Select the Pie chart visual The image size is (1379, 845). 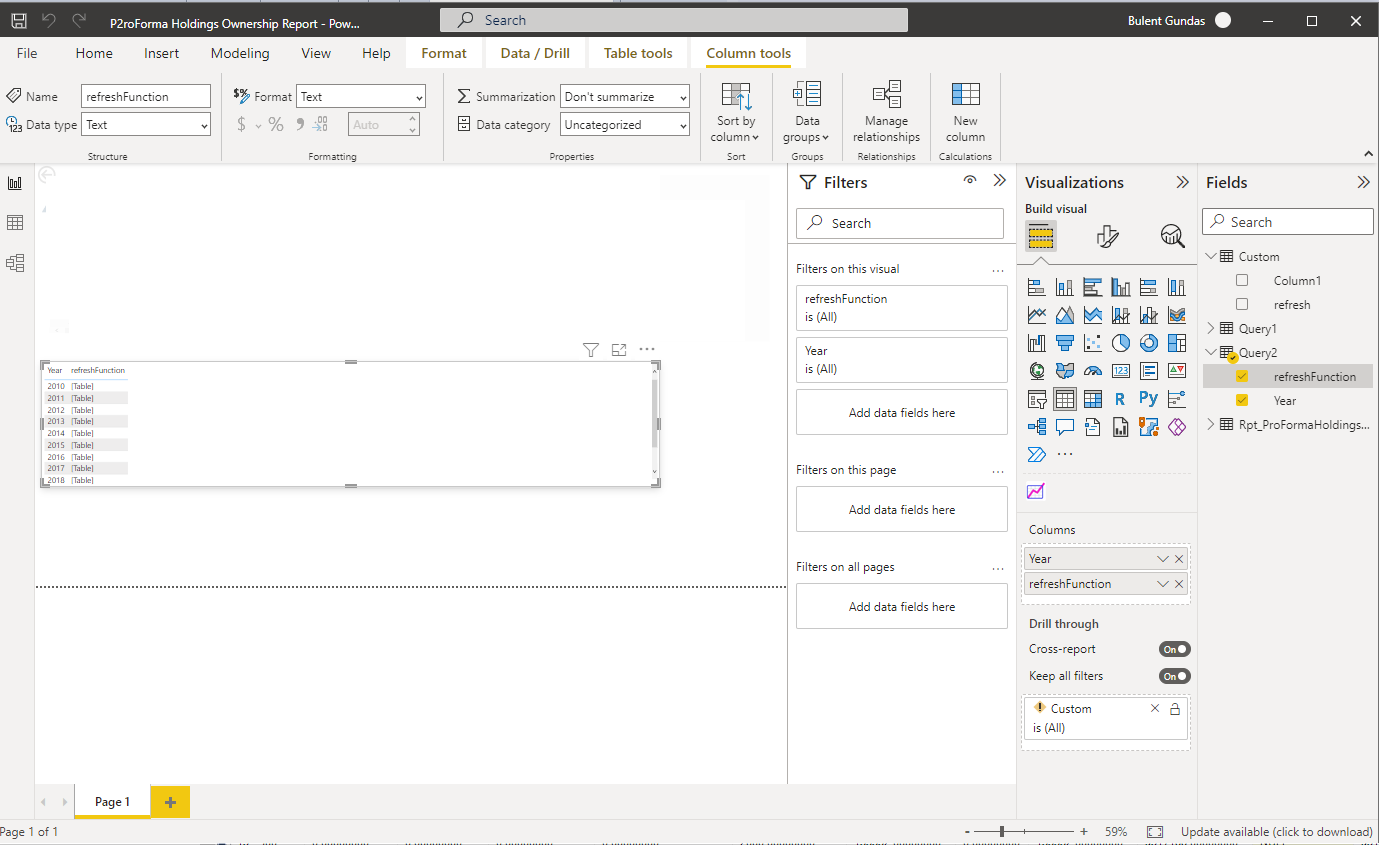coord(1121,343)
